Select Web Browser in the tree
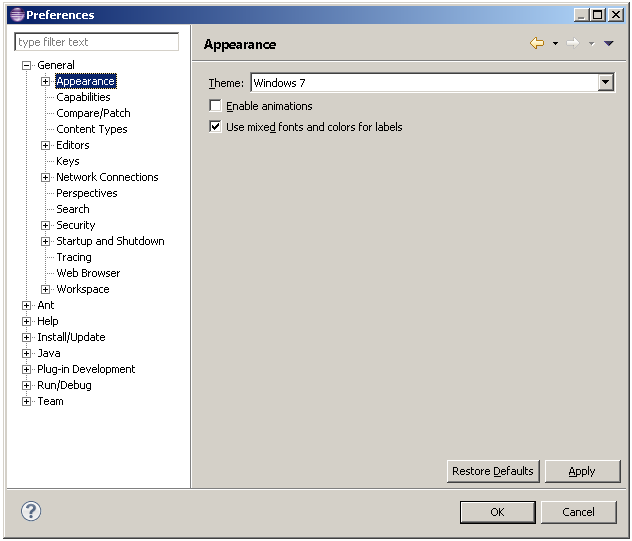 [88, 273]
